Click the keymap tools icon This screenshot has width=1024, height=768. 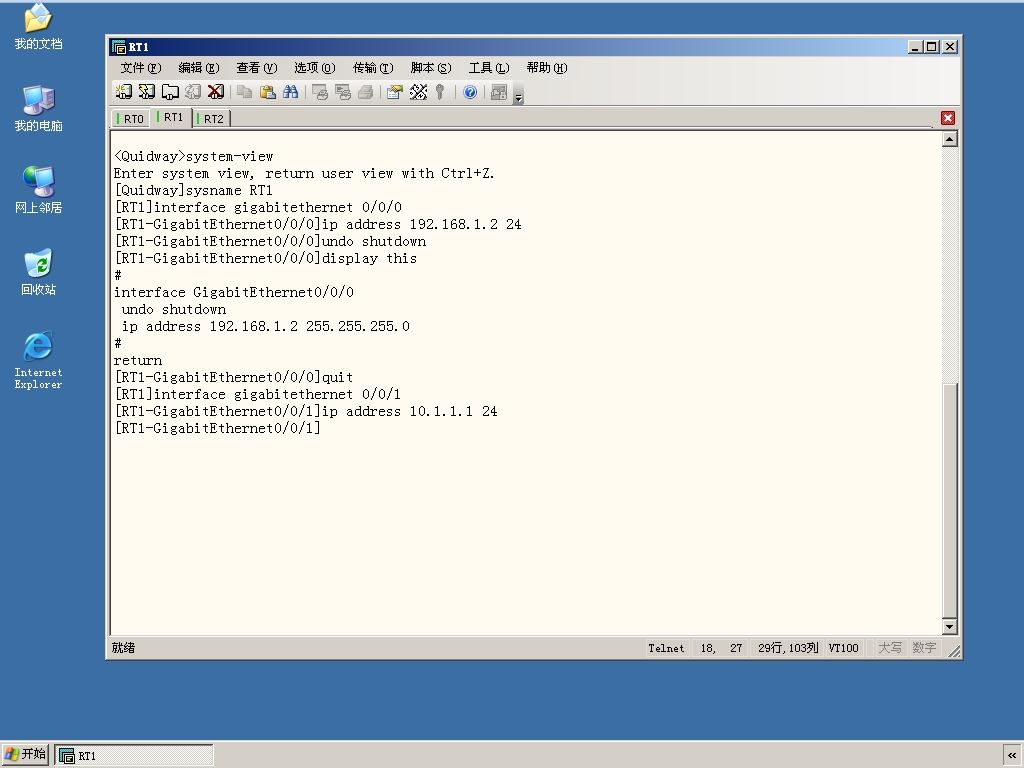[x=418, y=92]
